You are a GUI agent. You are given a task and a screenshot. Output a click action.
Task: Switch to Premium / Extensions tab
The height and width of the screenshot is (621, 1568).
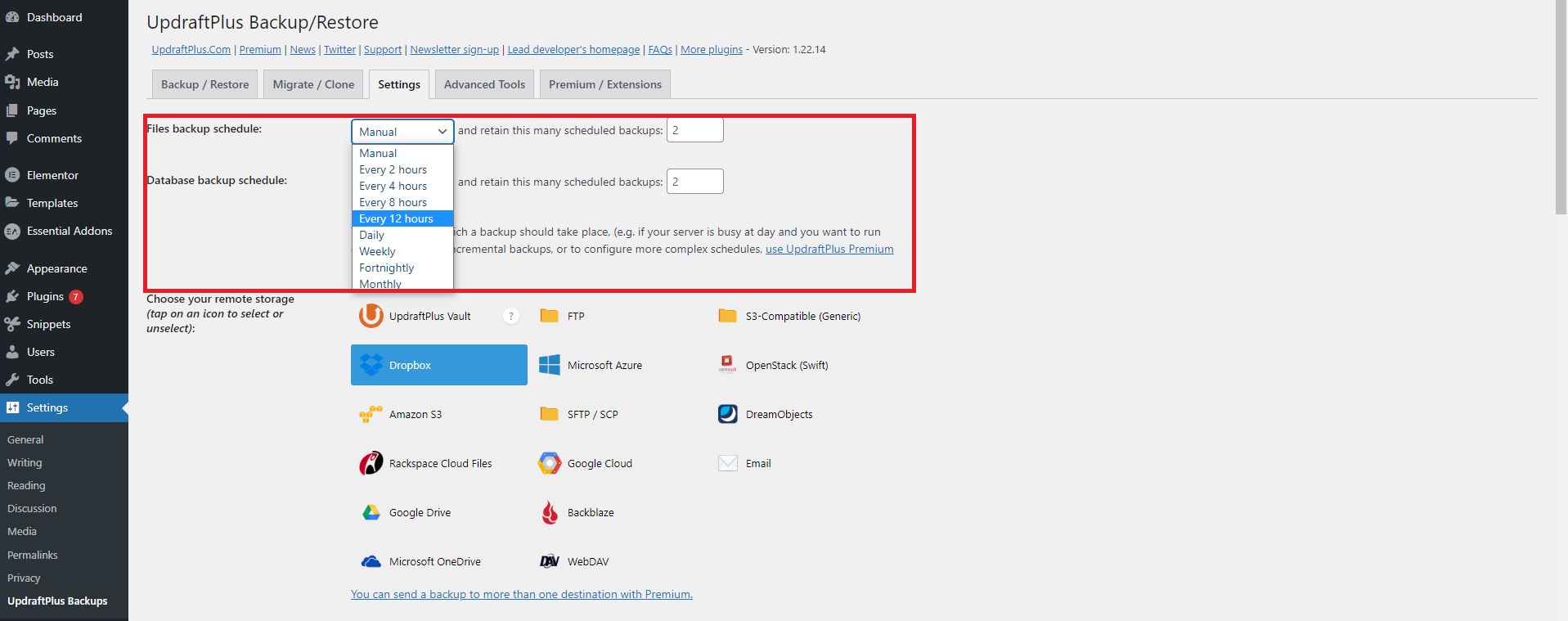[605, 84]
